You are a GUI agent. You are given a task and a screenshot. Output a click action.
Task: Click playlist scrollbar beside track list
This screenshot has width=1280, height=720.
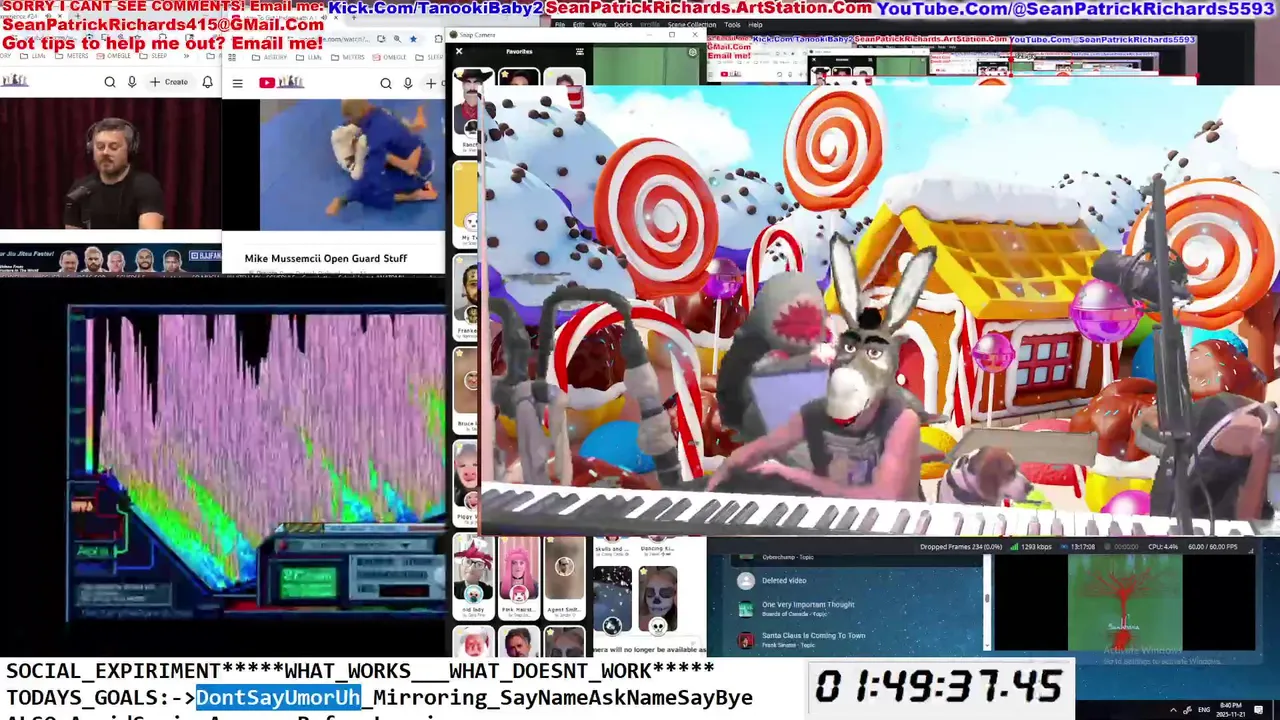[986, 600]
